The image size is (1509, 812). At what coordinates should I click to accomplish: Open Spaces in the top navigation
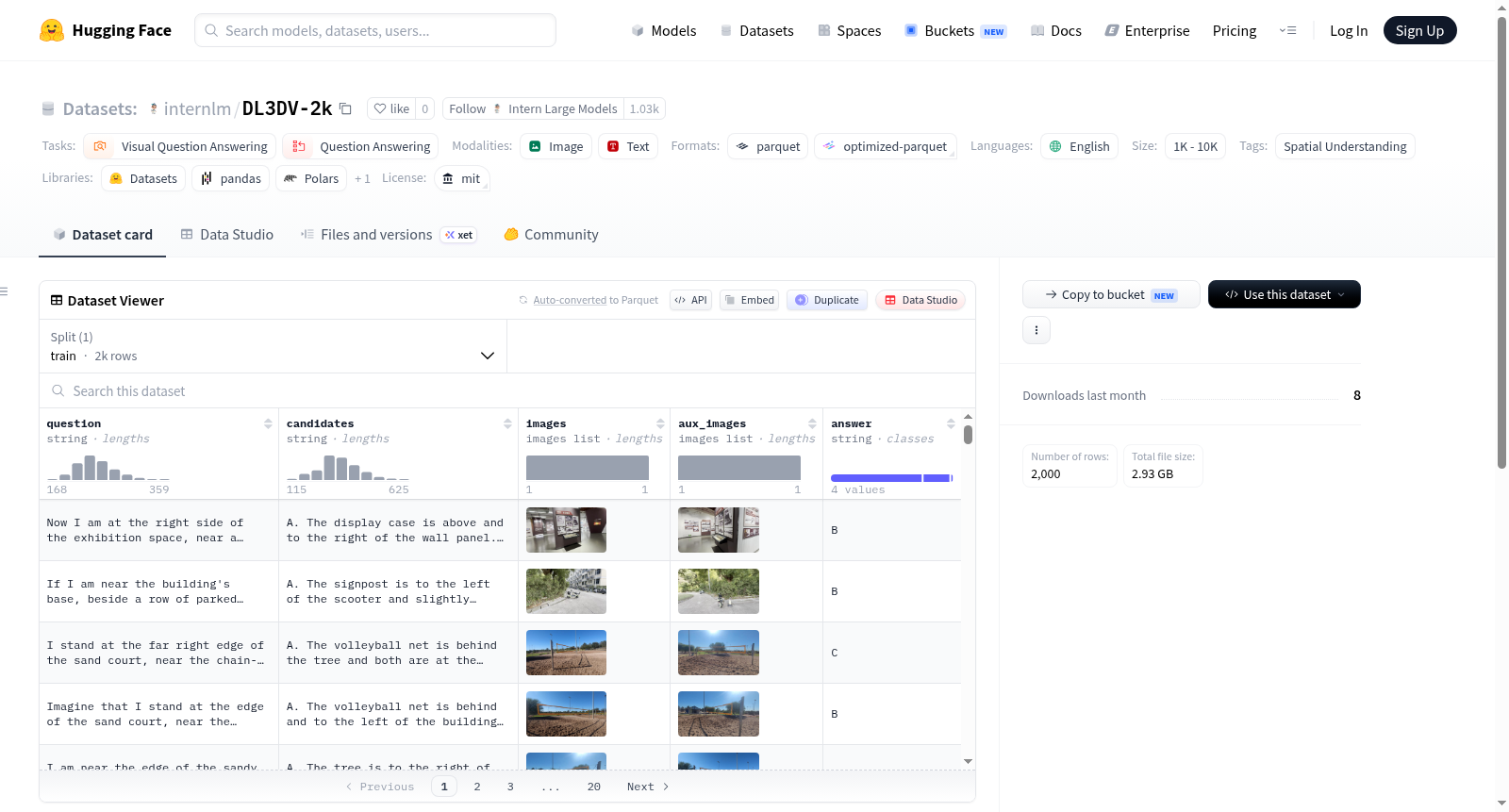click(x=850, y=31)
